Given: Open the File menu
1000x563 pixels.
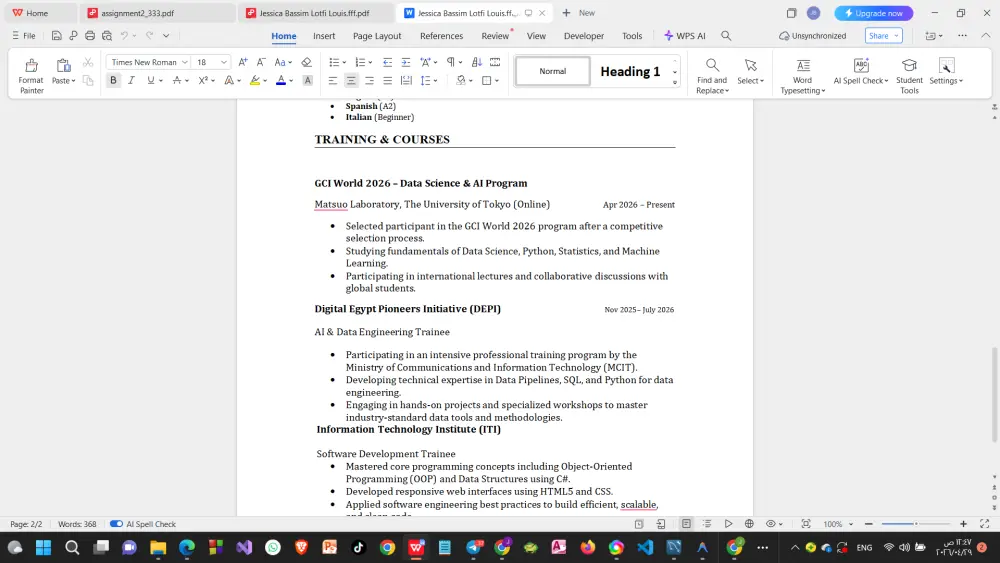Looking at the screenshot, I should 24,36.
